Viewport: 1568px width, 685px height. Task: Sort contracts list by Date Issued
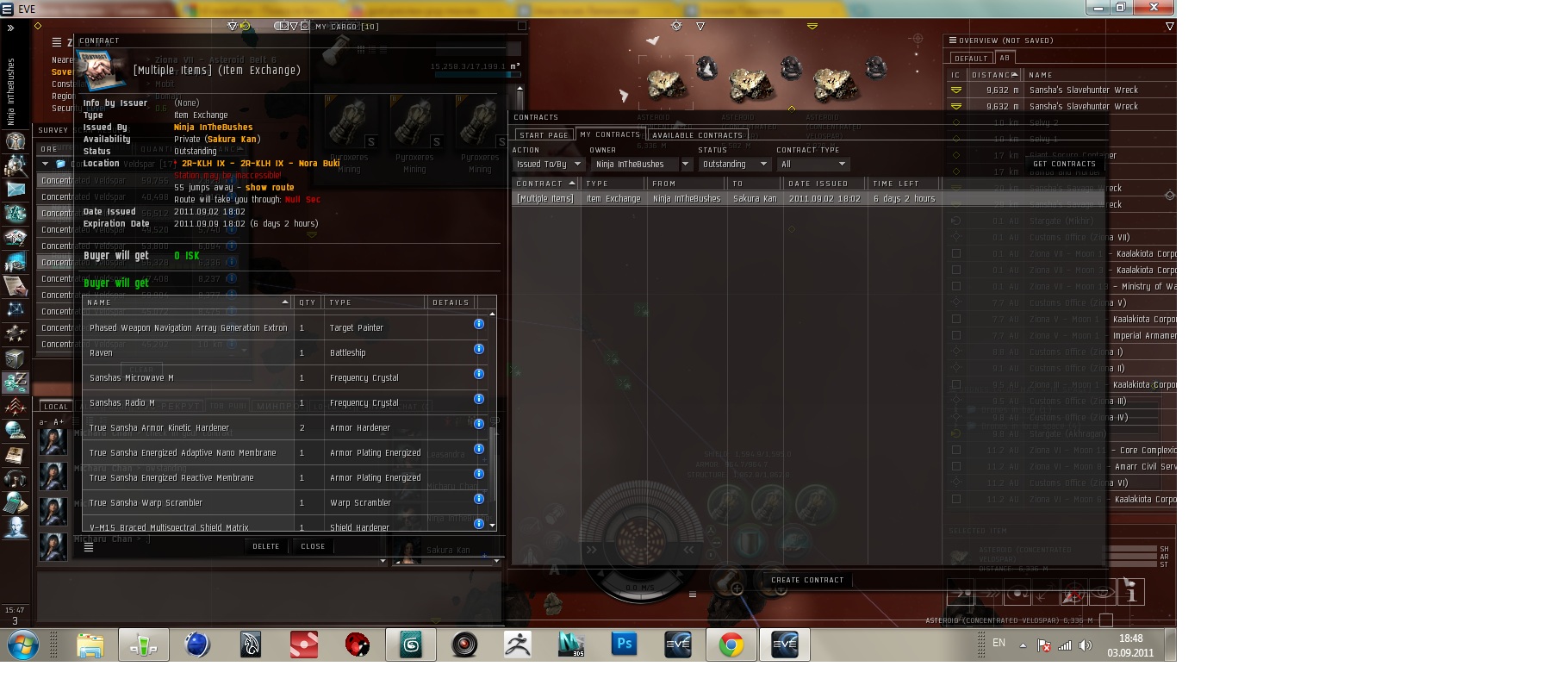[823, 184]
